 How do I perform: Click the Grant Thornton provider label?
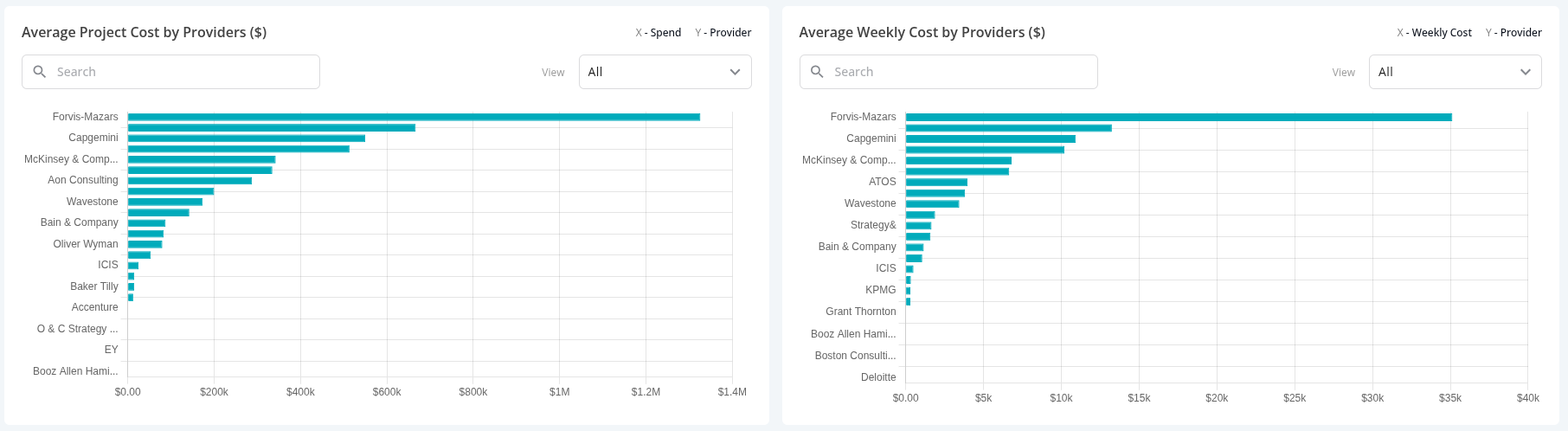pos(860,312)
